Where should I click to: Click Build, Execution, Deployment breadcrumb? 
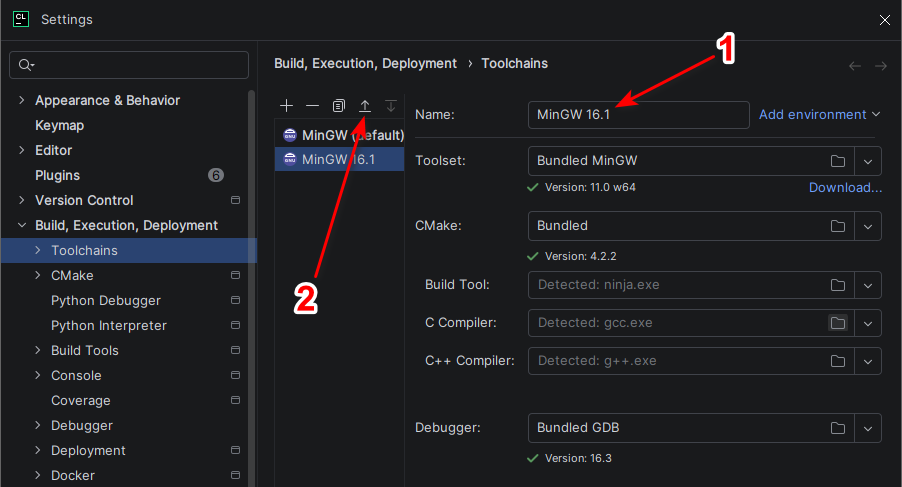(365, 63)
